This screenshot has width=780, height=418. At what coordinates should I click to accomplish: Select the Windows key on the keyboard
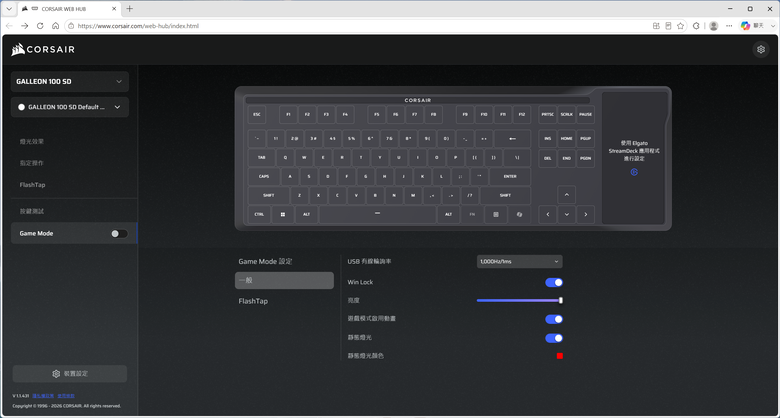point(283,214)
